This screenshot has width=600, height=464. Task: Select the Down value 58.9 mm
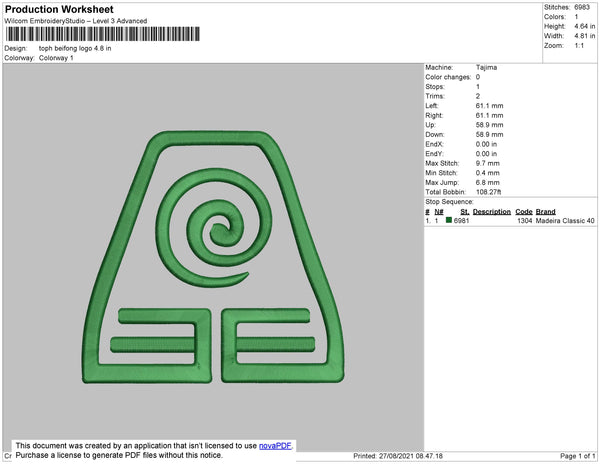pyautogui.click(x=489, y=134)
